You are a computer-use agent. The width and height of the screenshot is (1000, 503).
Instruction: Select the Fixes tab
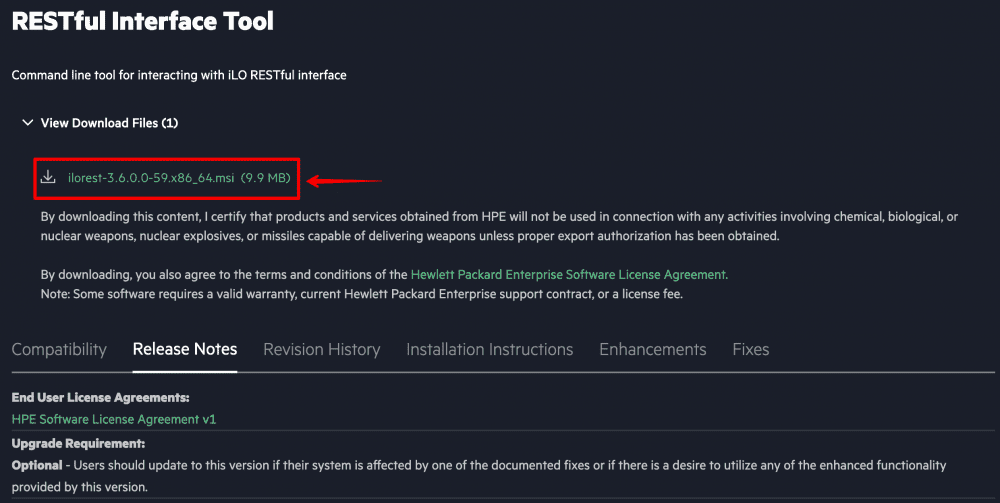tap(751, 349)
